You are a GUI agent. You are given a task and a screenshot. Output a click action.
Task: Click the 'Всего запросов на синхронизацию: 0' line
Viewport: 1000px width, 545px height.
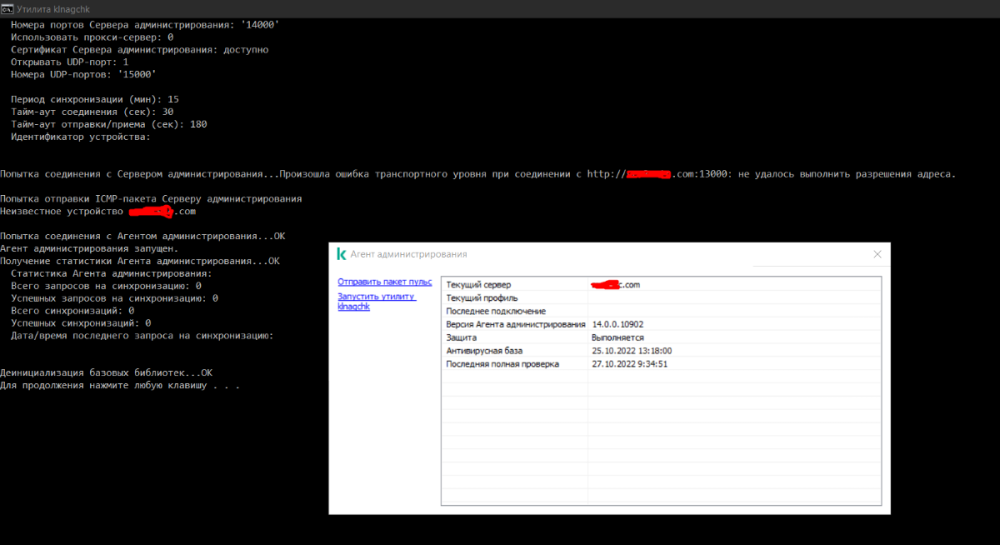pos(107,286)
